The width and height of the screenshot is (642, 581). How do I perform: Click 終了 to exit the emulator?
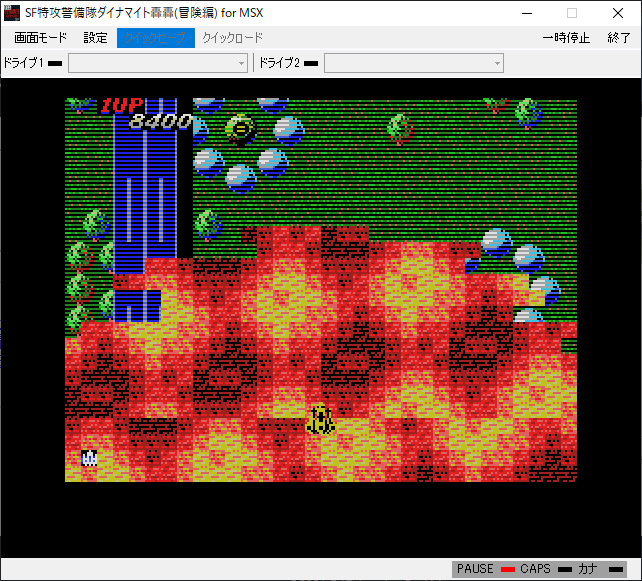coord(619,38)
